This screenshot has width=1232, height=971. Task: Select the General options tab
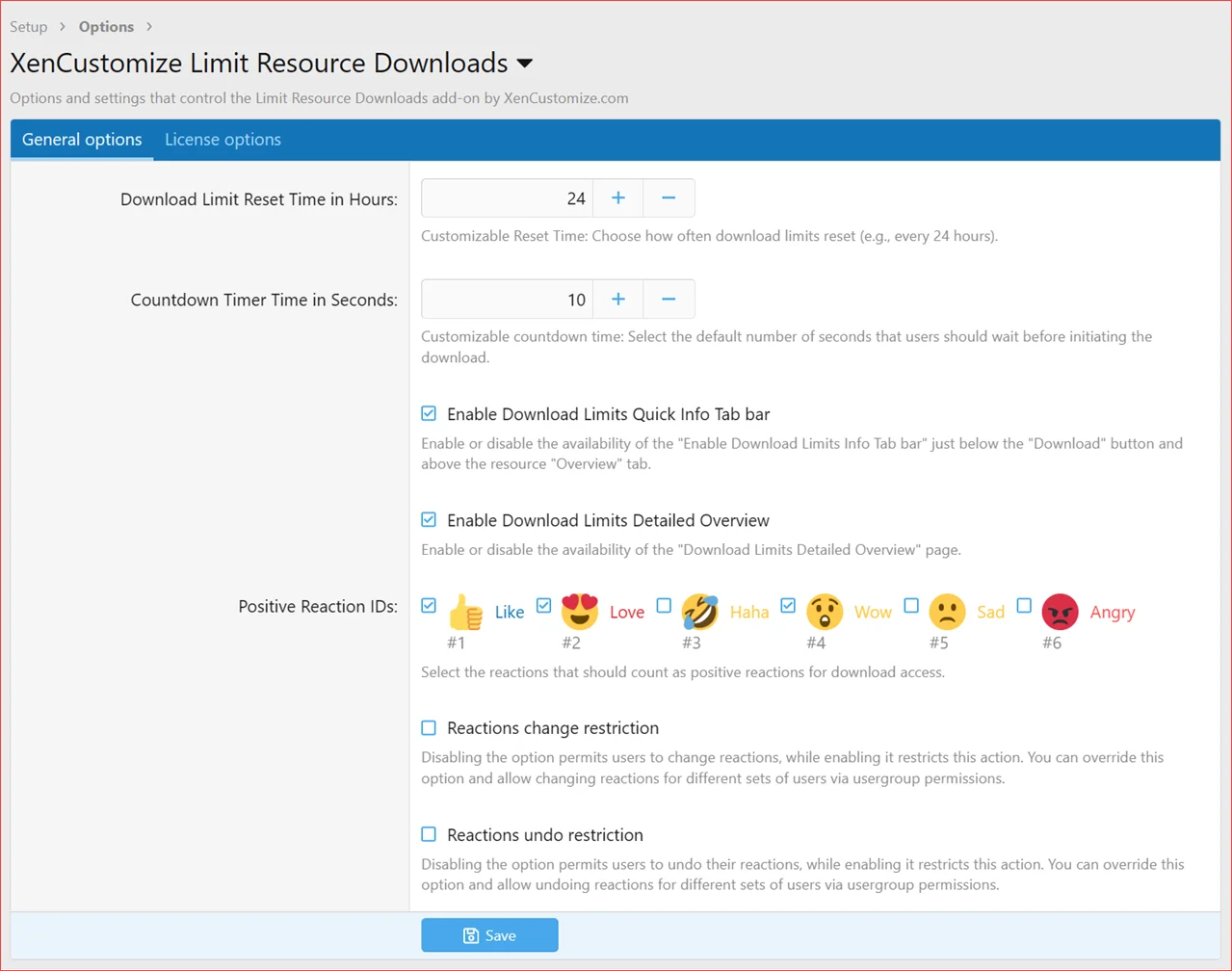[82, 140]
